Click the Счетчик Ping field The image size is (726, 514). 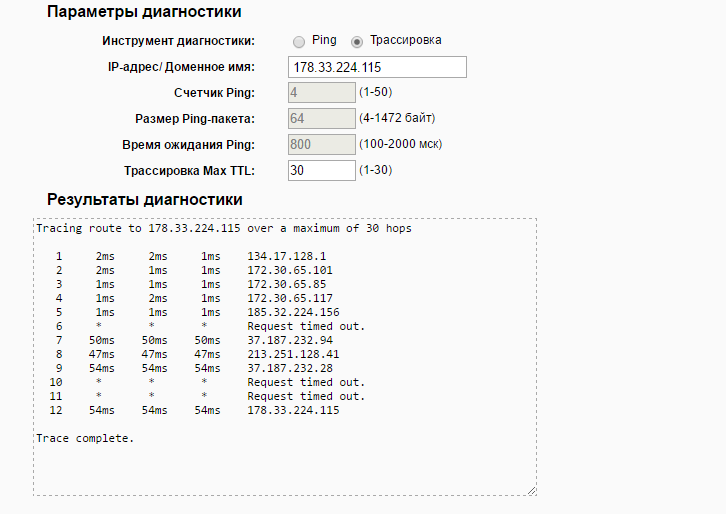point(321,93)
